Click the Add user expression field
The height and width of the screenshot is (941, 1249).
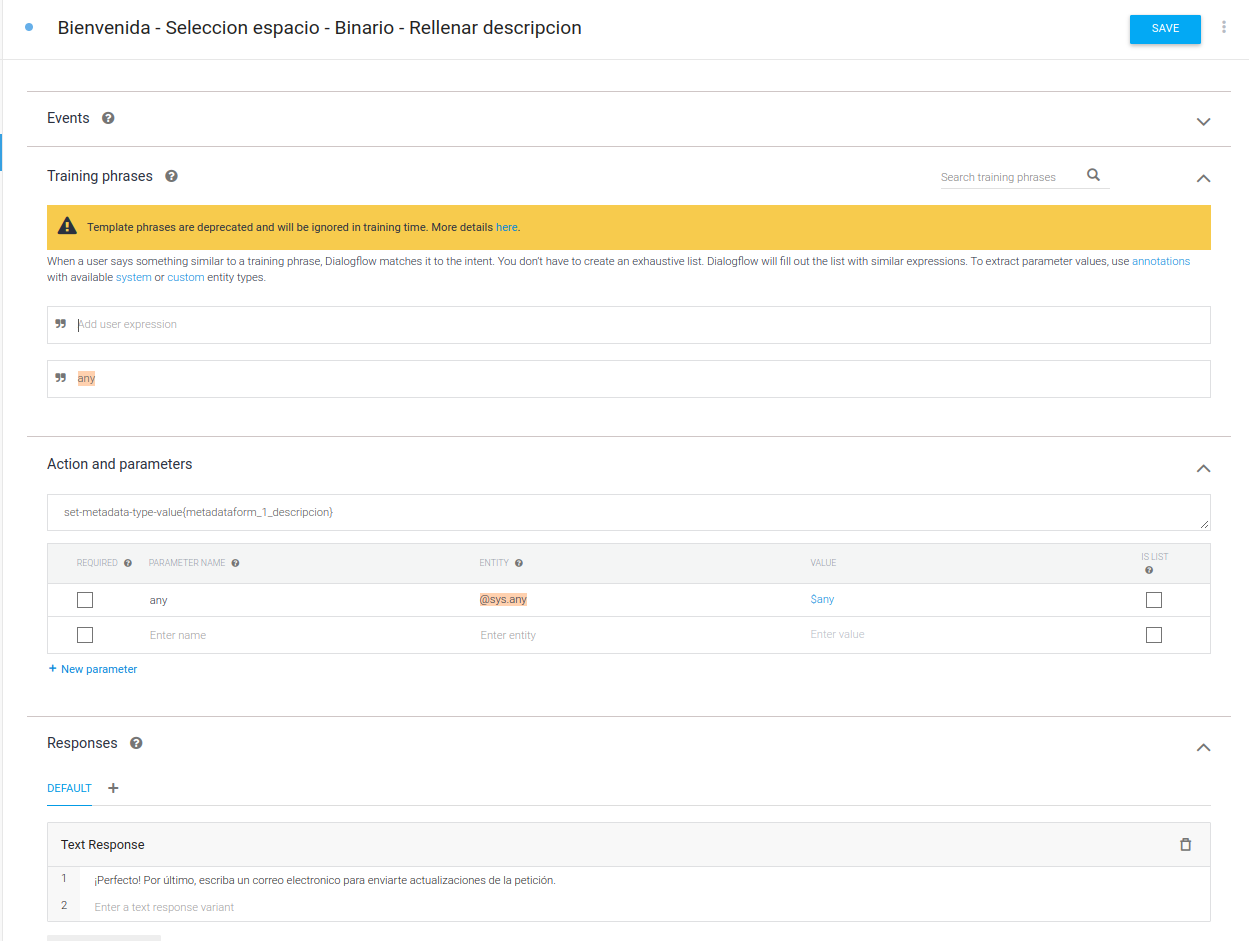(640, 325)
